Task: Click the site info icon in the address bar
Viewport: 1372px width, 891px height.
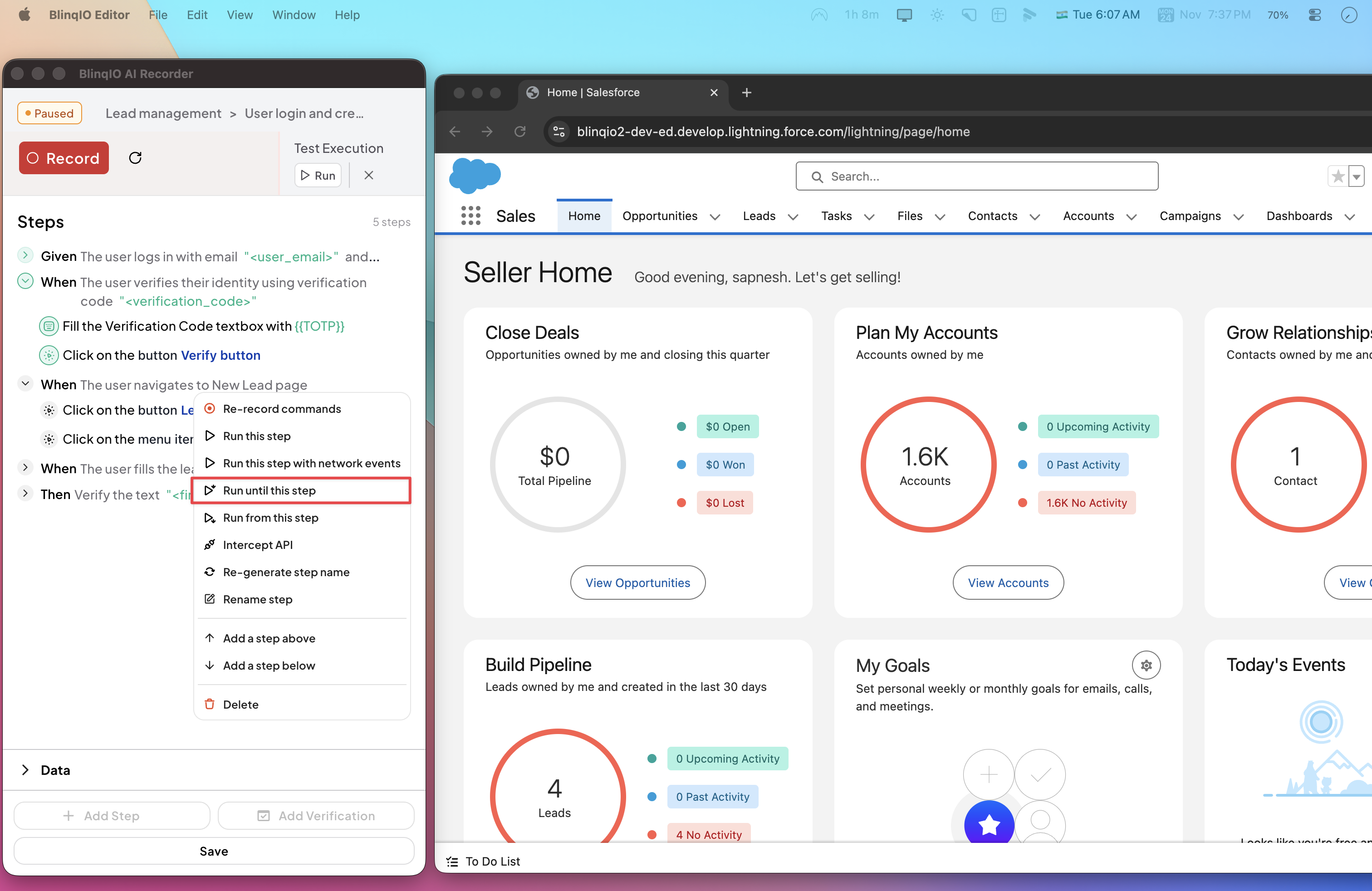Action: [559, 132]
